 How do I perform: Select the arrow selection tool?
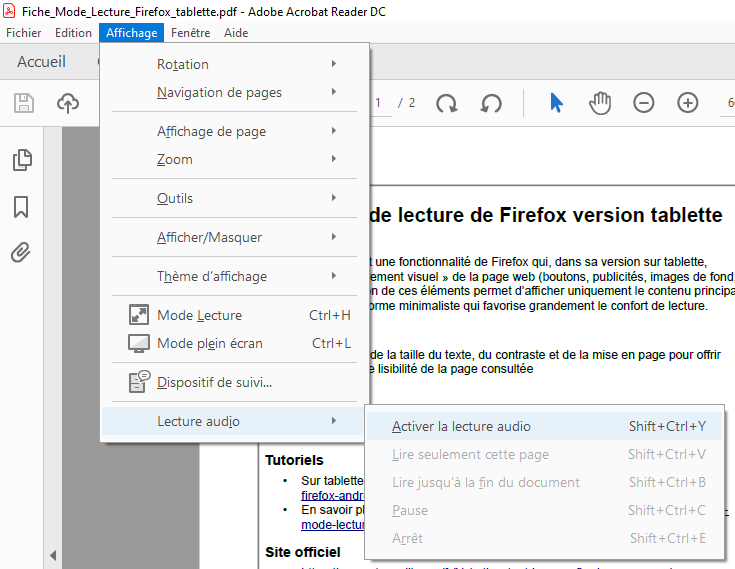tap(557, 103)
